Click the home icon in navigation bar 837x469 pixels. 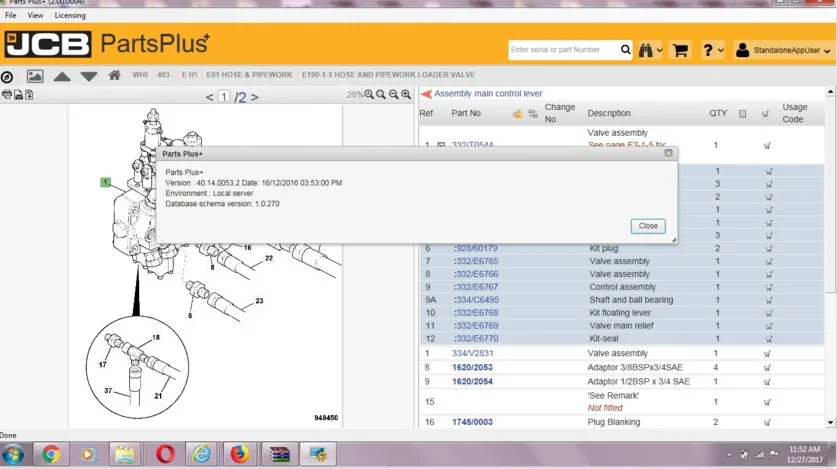[114, 76]
